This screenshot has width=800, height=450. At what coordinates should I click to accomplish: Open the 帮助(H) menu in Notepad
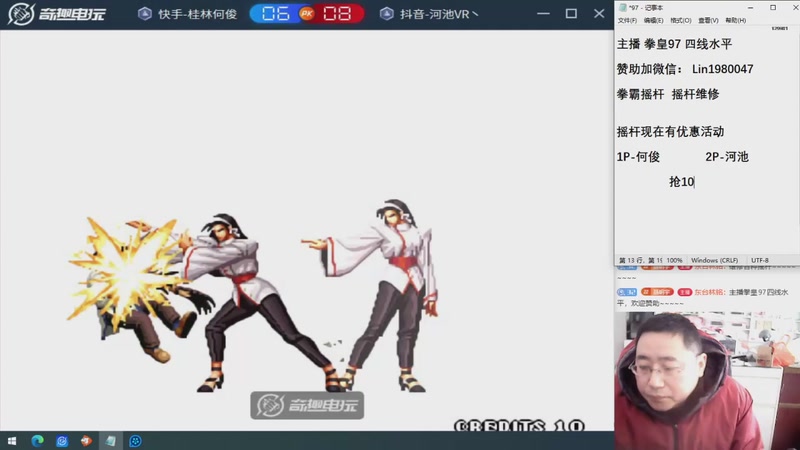[x=735, y=20]
